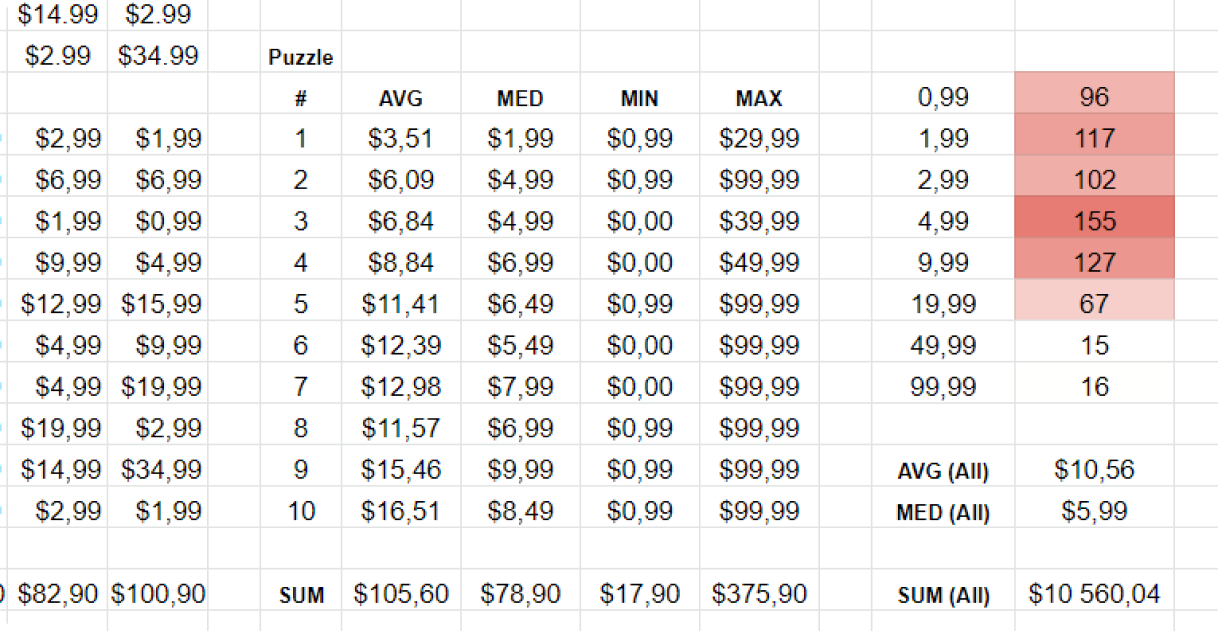Select the MED column header cell
Screen dimensions: 1218x631
coord(520,98)
